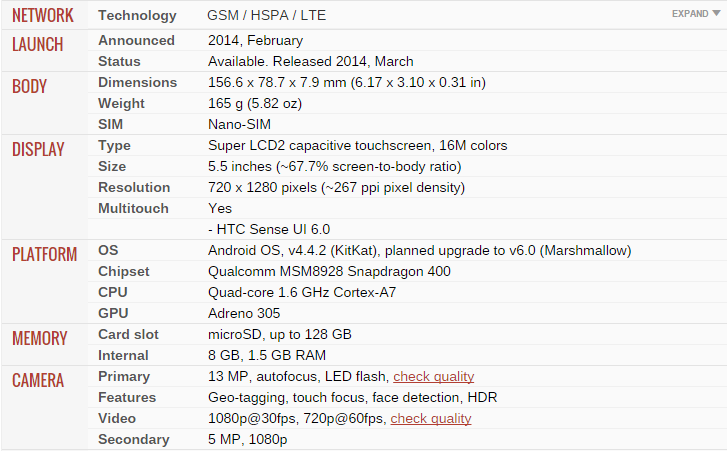
Task: Select the Multitouch spec label
Action: (133, 209)
